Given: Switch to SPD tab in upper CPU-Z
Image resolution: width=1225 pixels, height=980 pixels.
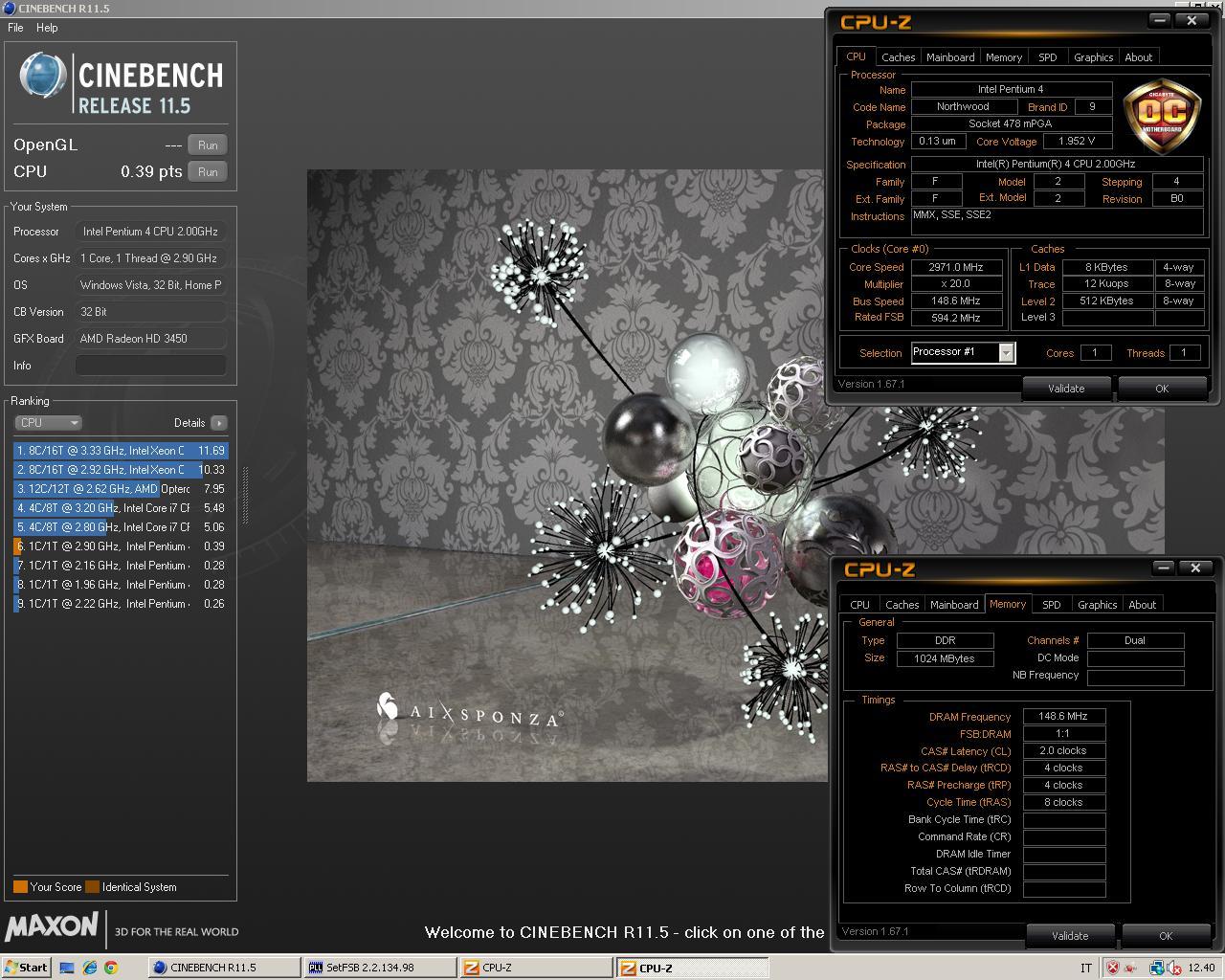Looking at the screenshot, I should [x=1048, y=57].
